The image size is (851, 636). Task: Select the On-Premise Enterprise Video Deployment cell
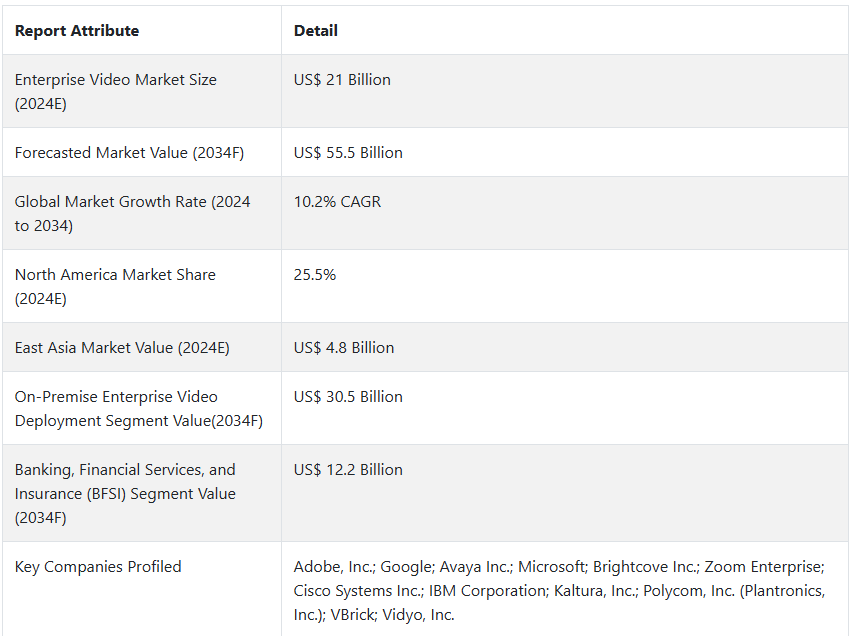click(x=138, y=408)
